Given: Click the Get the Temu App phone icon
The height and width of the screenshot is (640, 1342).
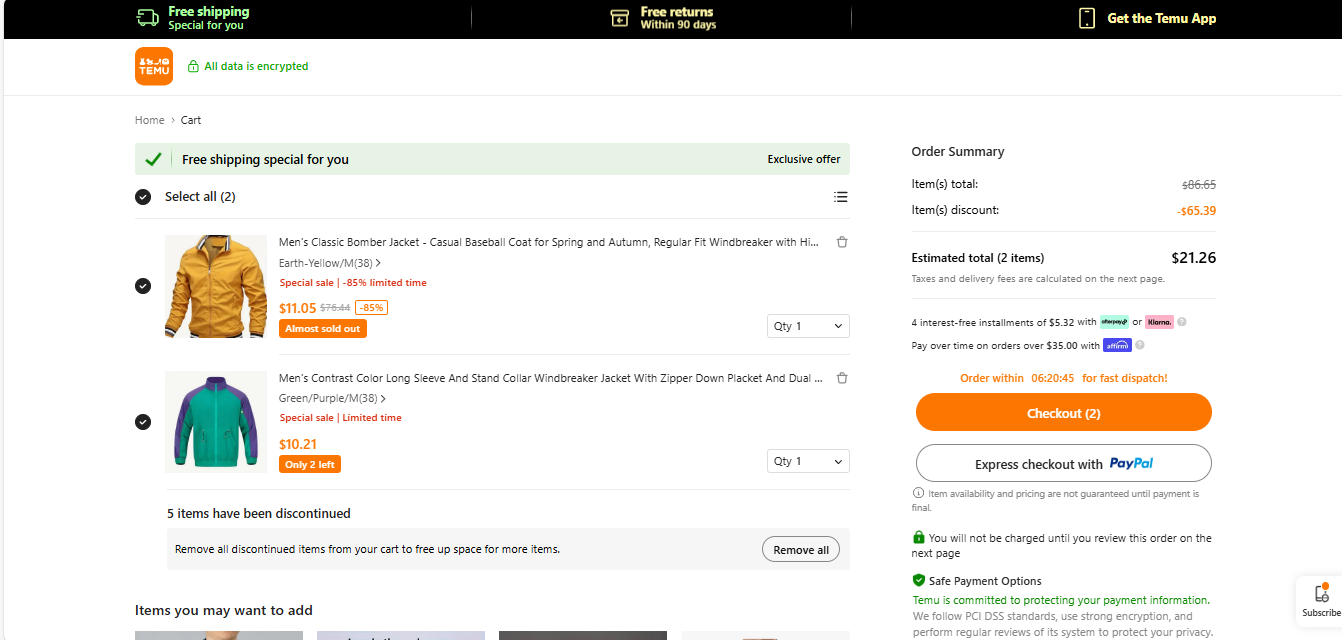Looking at the screenshot, I should [x=1087, y=18].
